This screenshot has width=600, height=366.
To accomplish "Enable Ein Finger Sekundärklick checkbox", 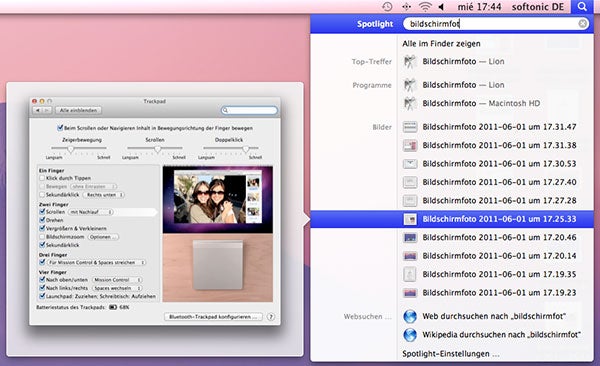I will click(x=42, y=195).
